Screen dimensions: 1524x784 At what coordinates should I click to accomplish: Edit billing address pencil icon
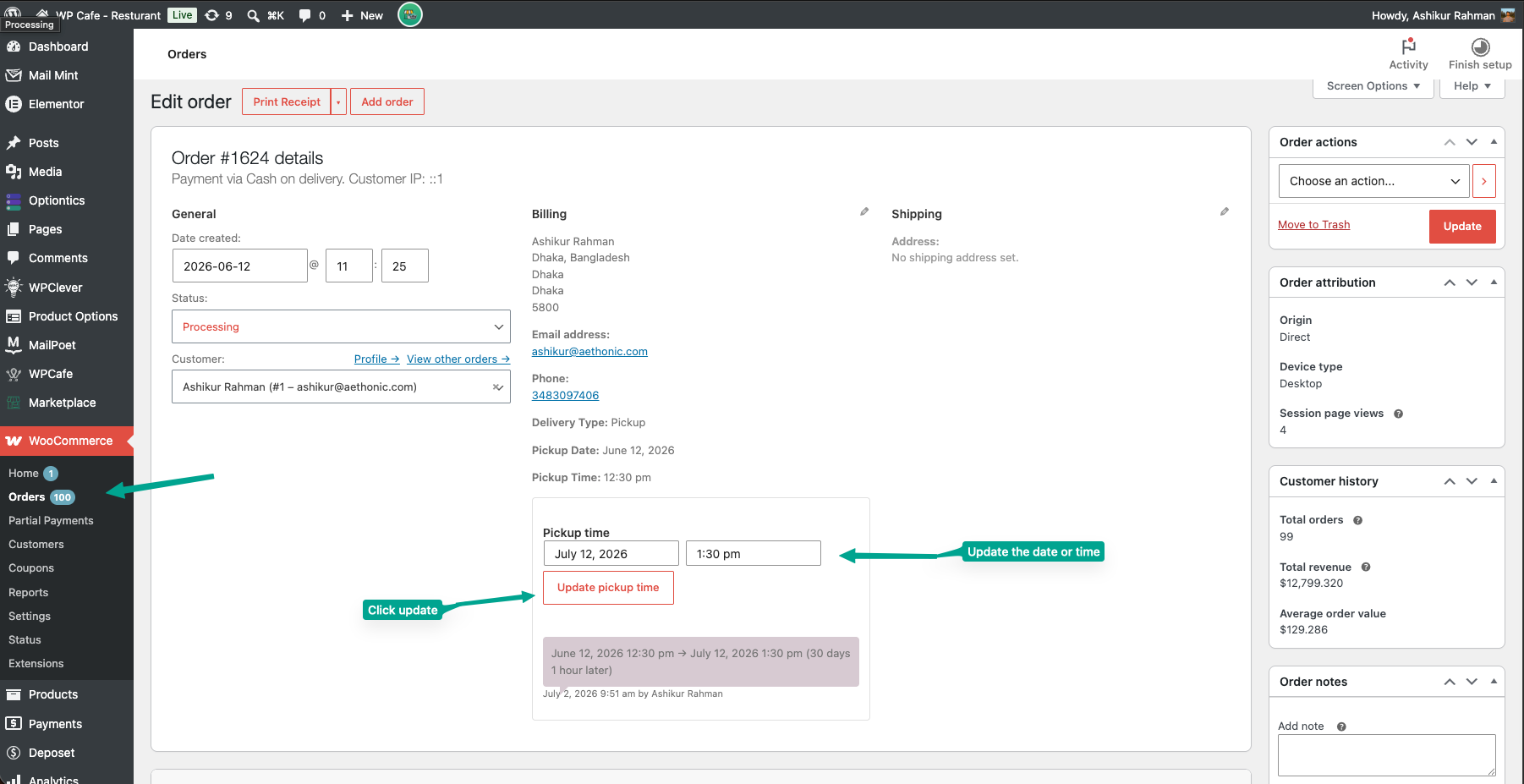[x=864, y=211]
